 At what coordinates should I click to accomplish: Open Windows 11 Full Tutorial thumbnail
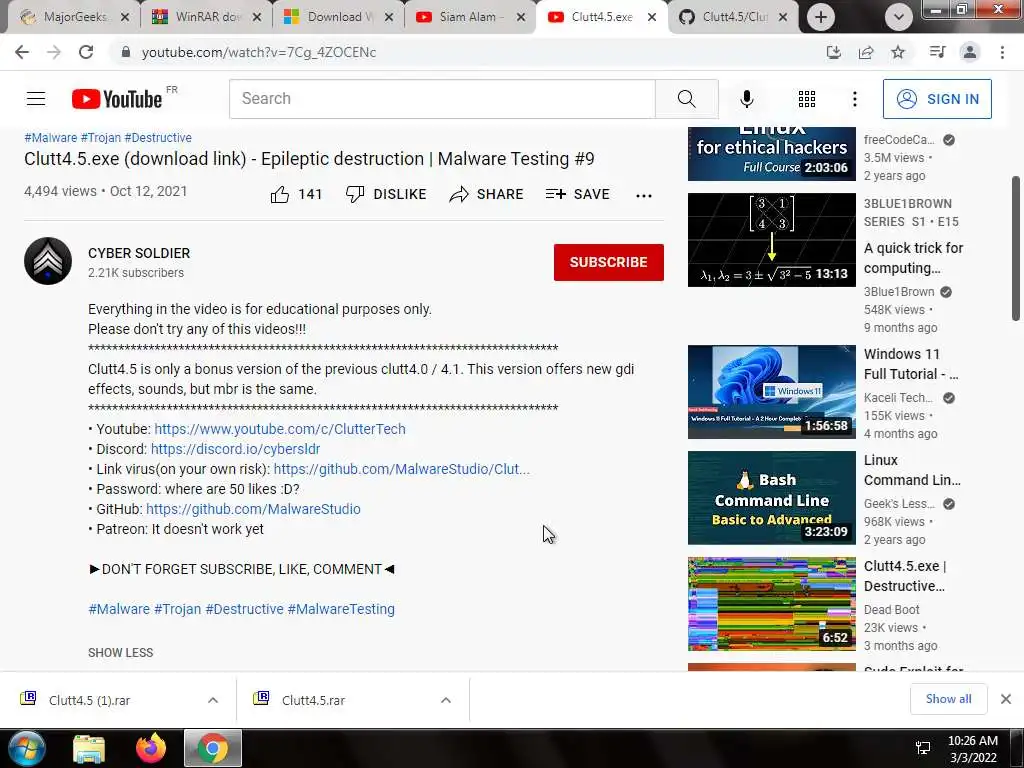click(771, 392)
